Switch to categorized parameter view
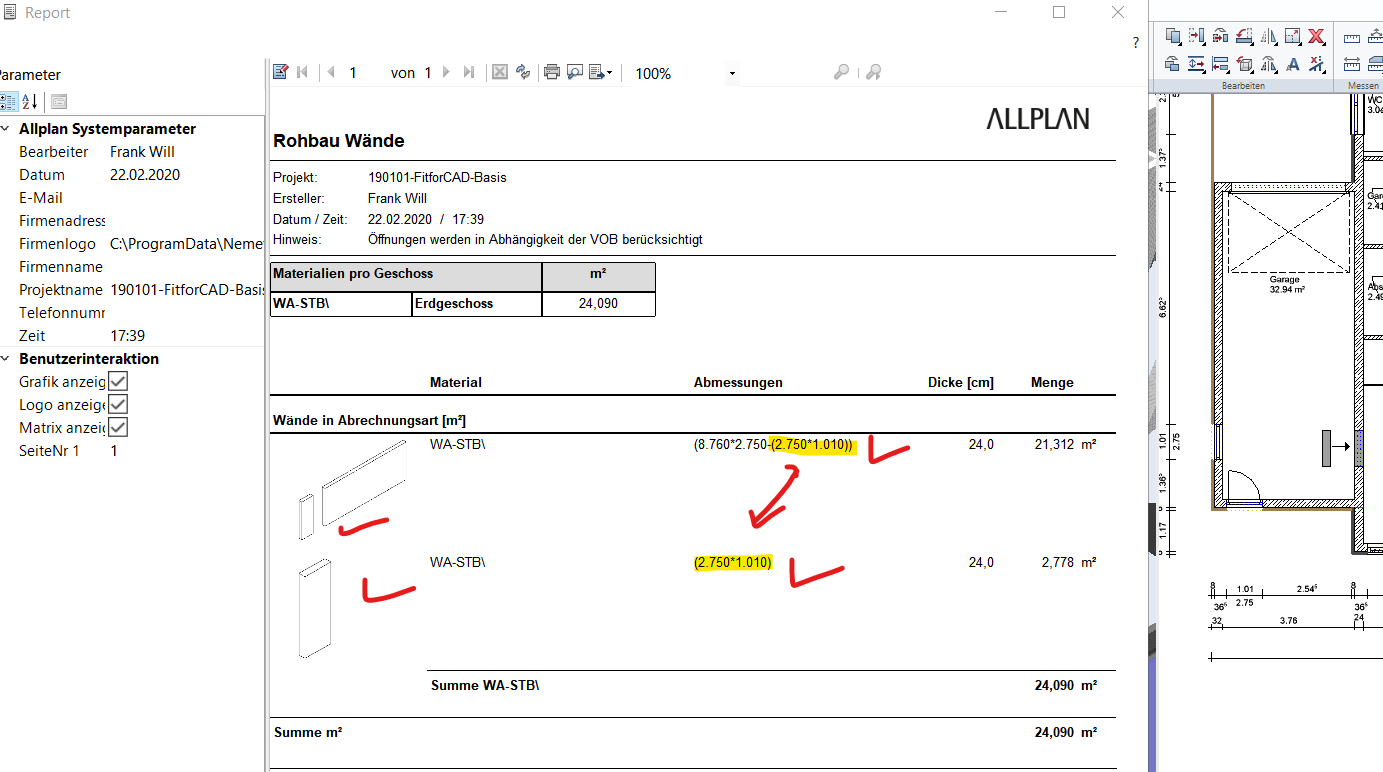1383x772 pixels. point(8,101)
